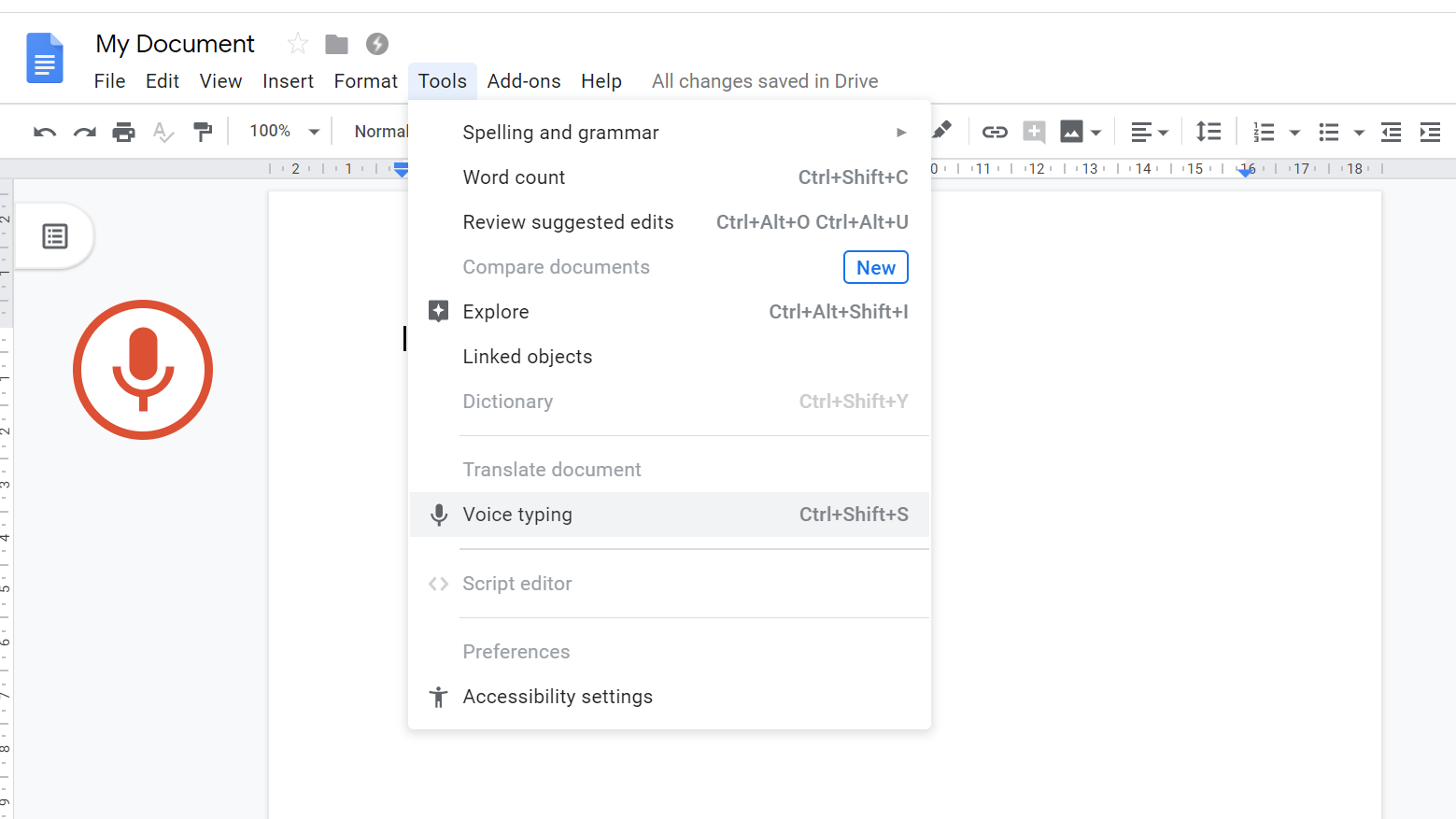Open Preferences from Tools menu
Screen dimensions: 1456x819
[x=670, y=652]
